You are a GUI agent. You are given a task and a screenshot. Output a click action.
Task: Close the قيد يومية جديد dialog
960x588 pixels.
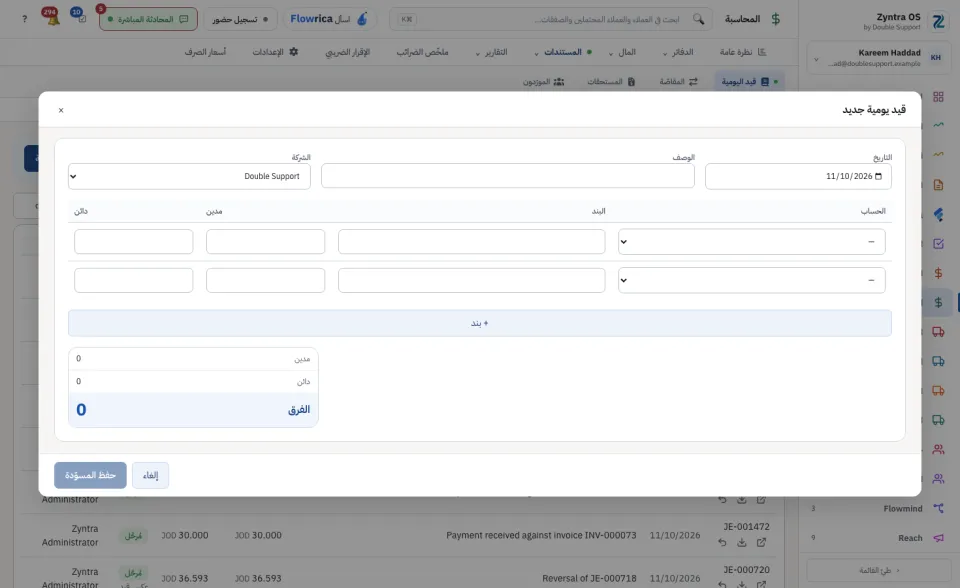(61, 110)
